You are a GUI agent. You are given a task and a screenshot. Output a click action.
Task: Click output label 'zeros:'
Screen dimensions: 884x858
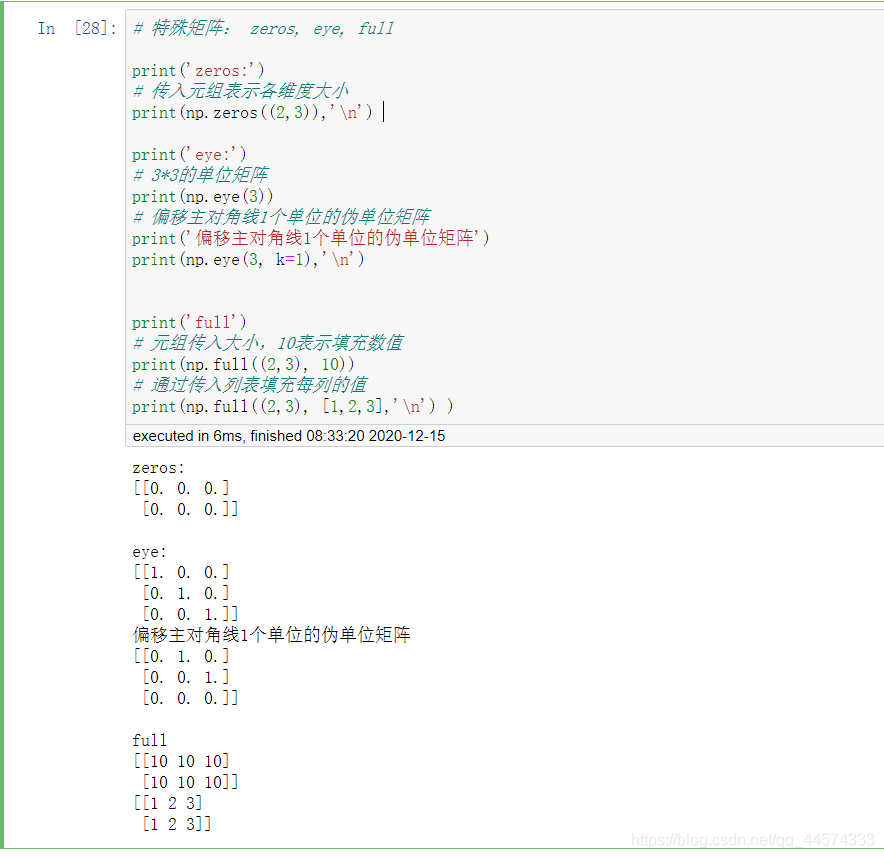coord(158,468)
